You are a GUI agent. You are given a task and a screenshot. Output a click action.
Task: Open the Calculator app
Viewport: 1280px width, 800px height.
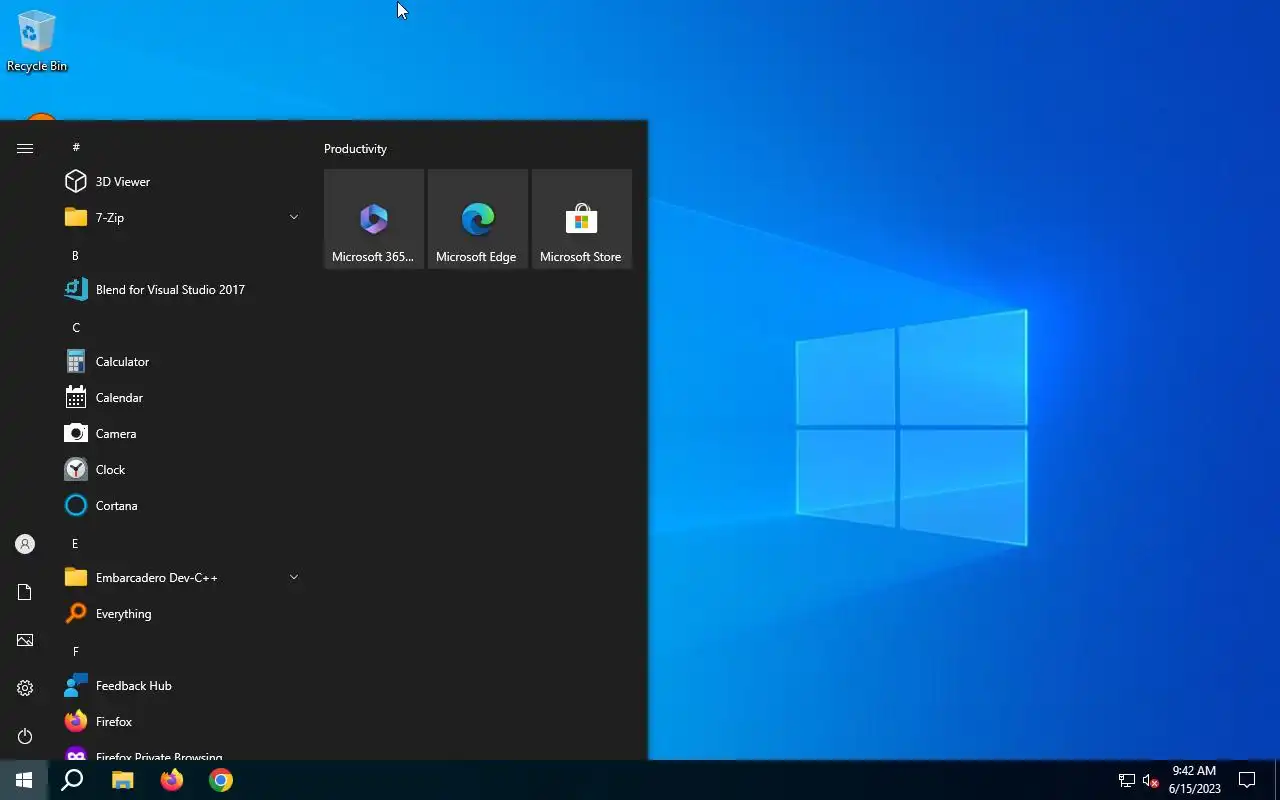pos(180,361)
